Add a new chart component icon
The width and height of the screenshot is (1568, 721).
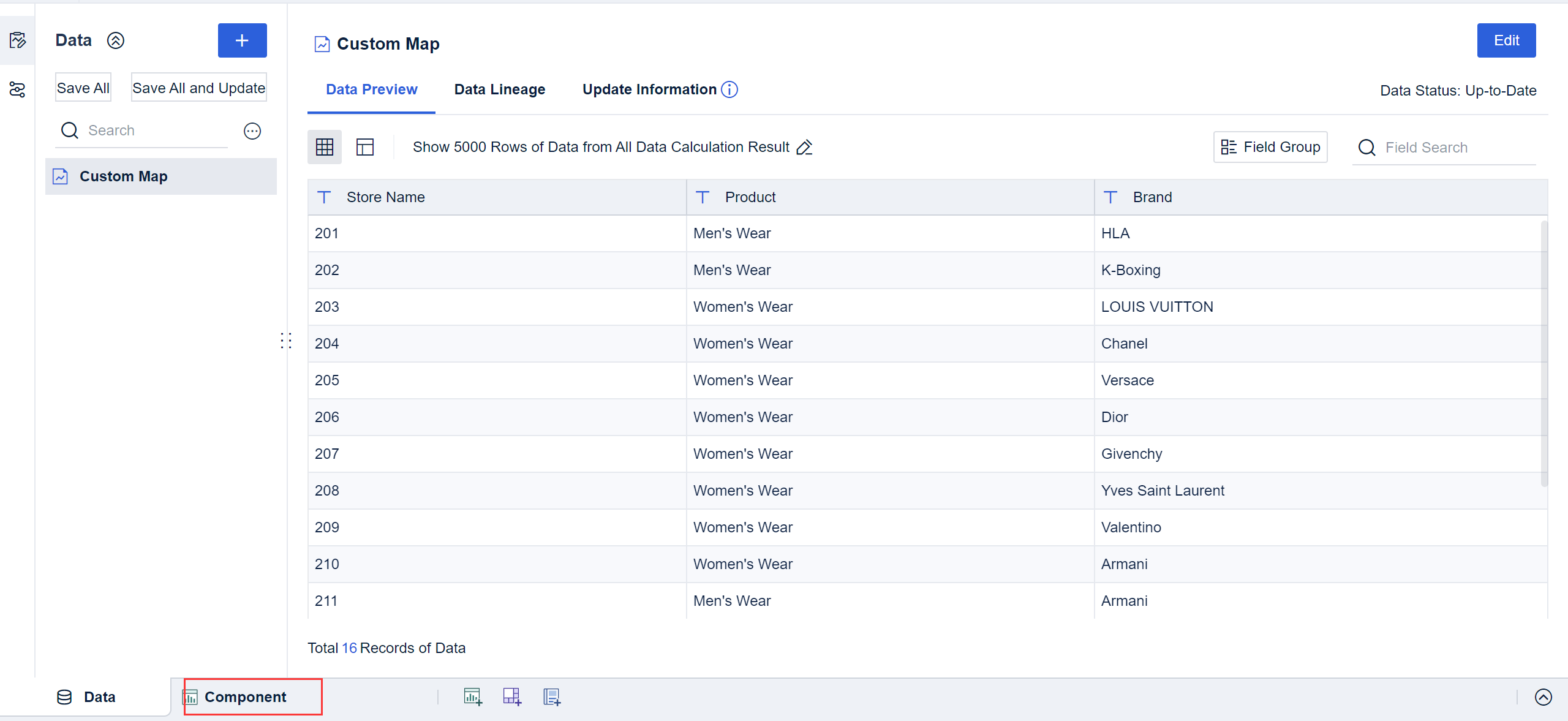pyautogui.click(x=473, y=697)
